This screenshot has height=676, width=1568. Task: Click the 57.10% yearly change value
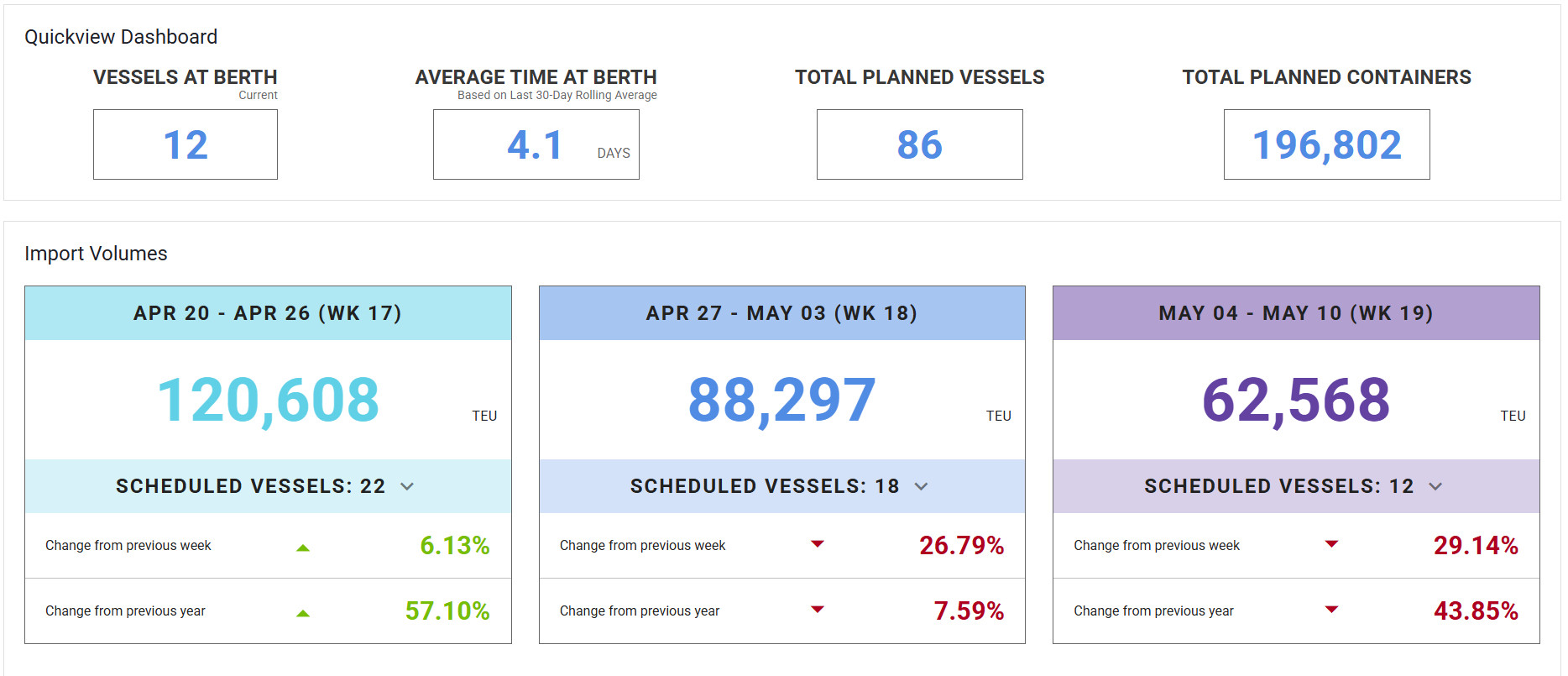tap(447, 610)
